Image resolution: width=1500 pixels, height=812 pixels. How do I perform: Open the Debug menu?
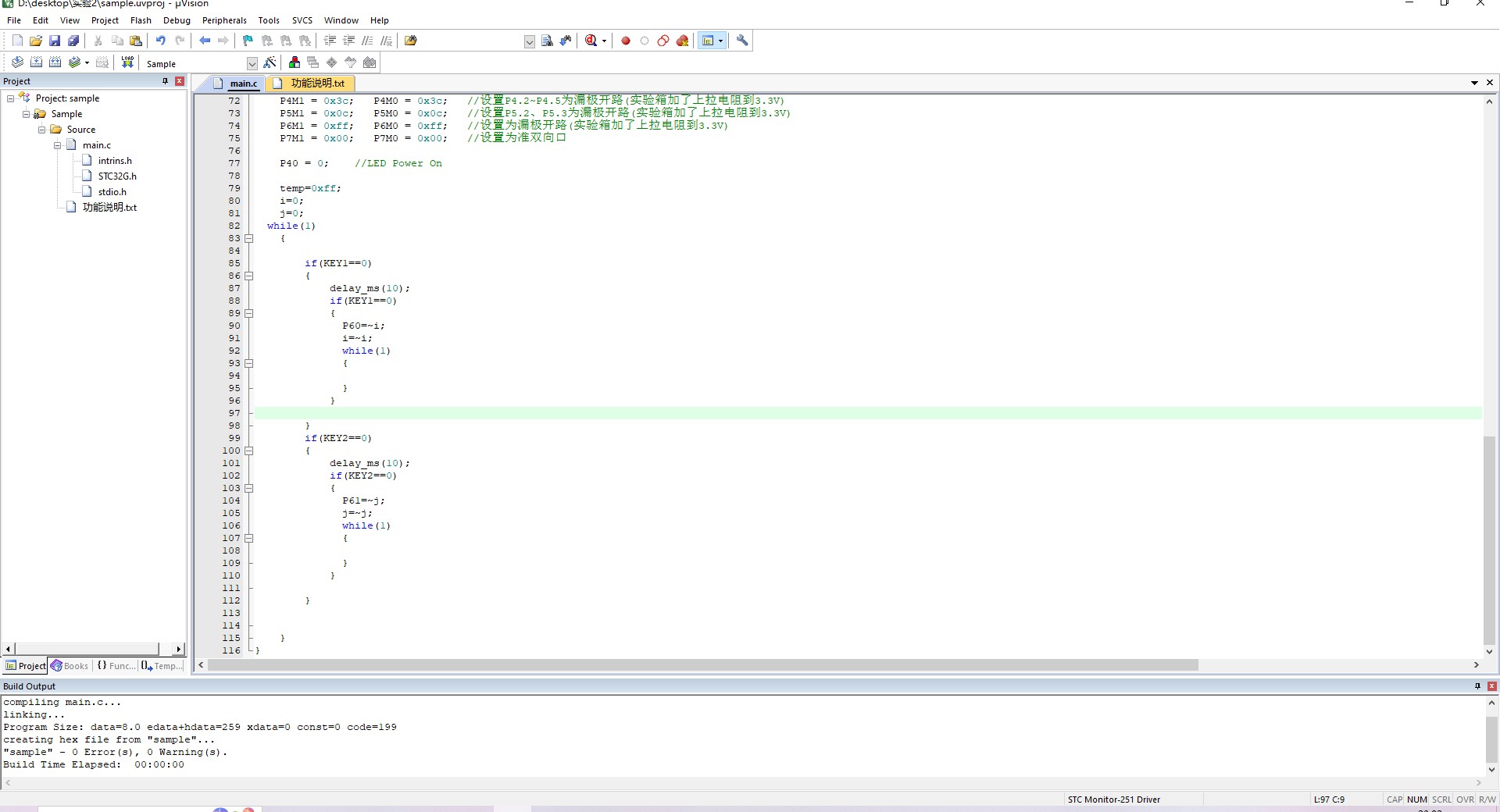point(177,20)
